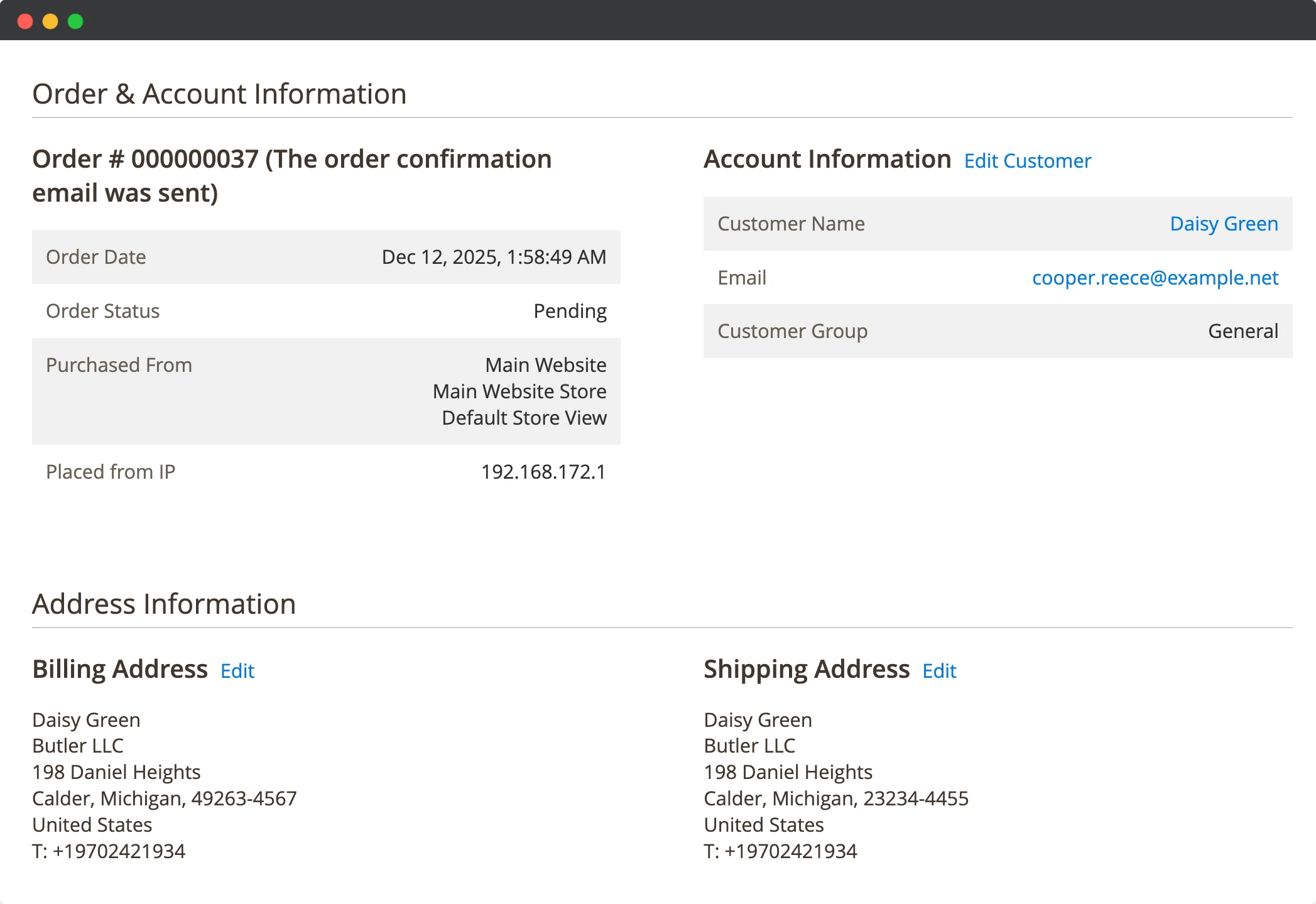
Task: Open the Daisy Green customer name link
Action: 1223,224
